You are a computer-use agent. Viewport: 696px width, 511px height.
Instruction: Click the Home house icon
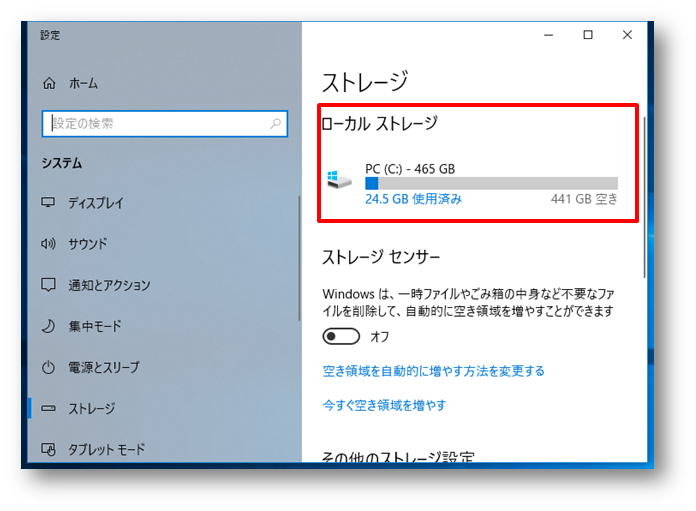click(x=49, y=83)
